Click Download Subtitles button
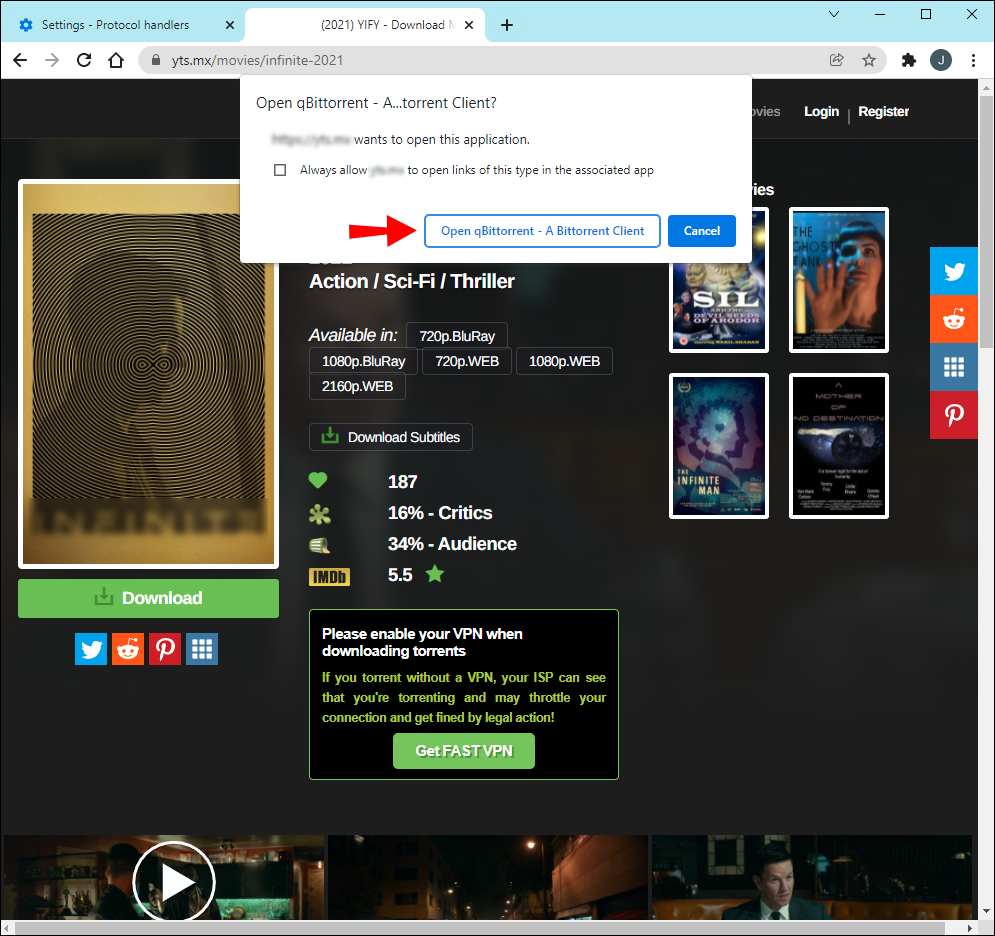This screenshot has width=995, height=936. 391,437
